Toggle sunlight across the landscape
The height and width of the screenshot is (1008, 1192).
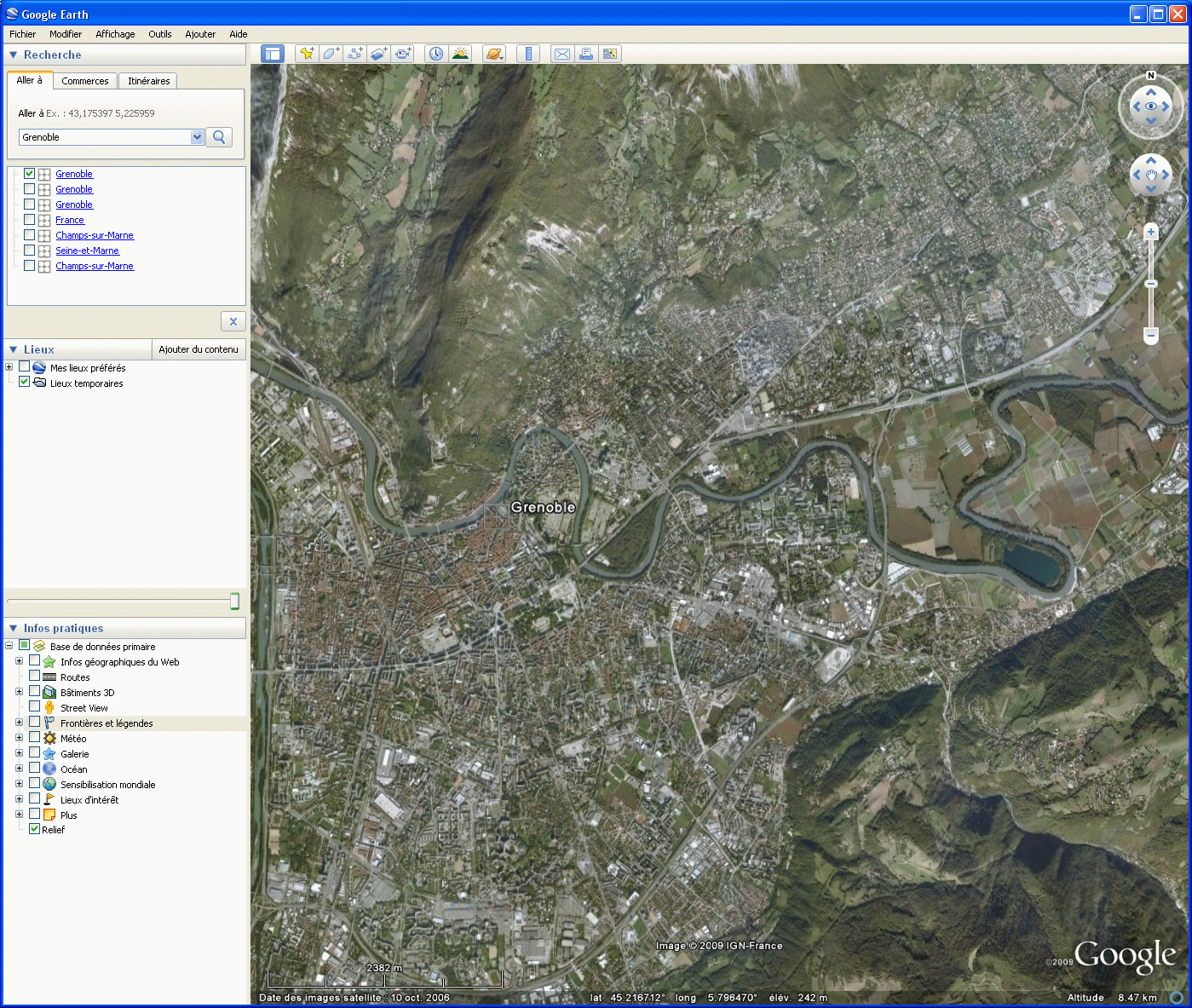tap(460, 54)
